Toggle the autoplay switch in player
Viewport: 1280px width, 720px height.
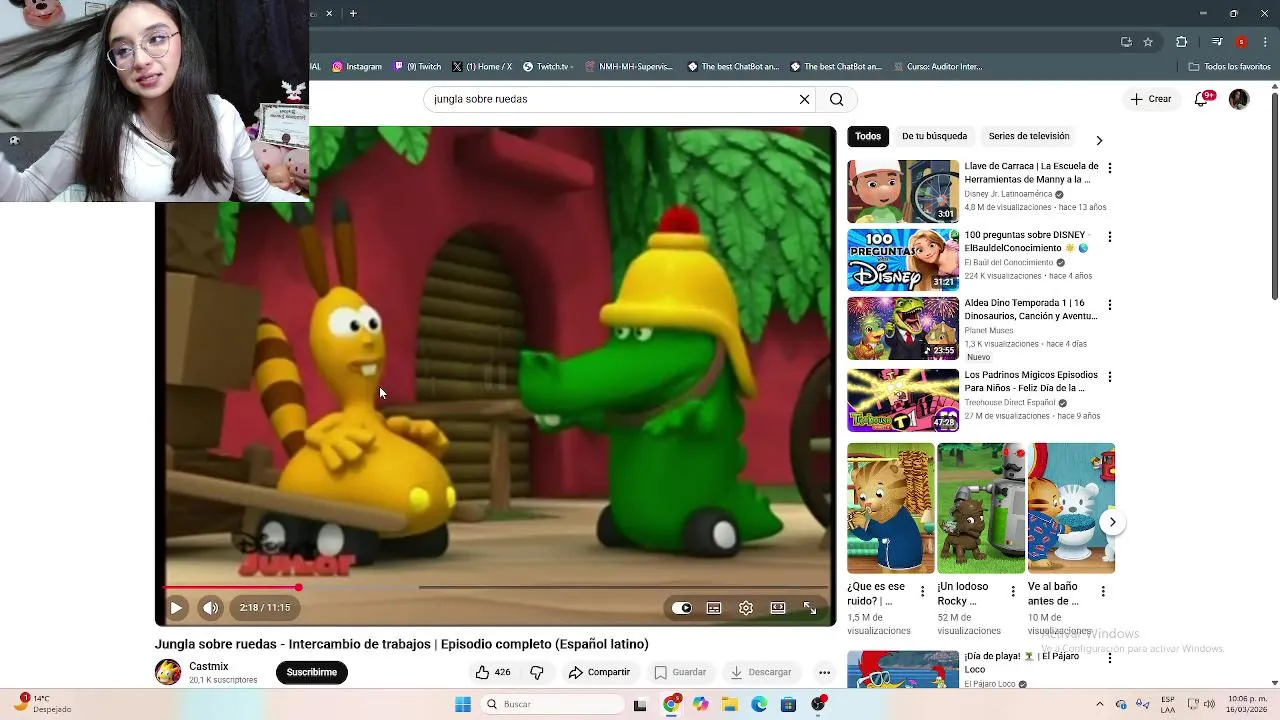(681, 608)
